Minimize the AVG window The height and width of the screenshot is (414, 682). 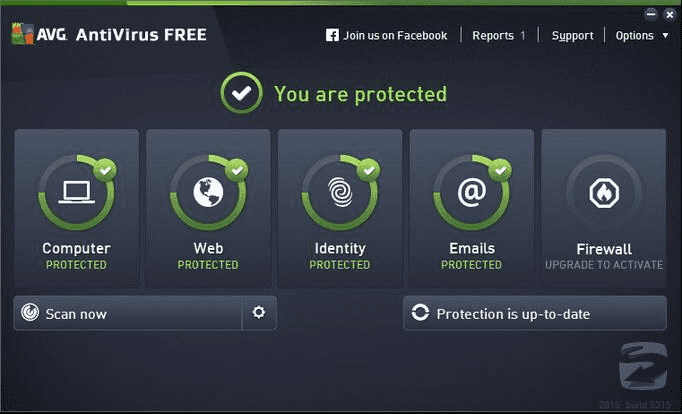coord(651,14)
